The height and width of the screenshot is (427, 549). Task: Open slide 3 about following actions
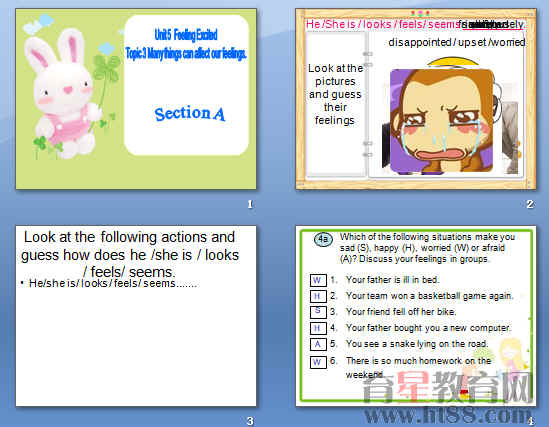pos(136,316)
